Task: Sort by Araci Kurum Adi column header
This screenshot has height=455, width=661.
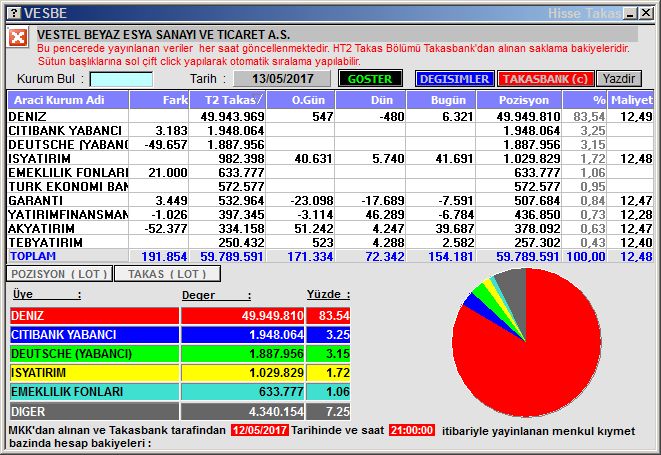Action: coord(68,100)
